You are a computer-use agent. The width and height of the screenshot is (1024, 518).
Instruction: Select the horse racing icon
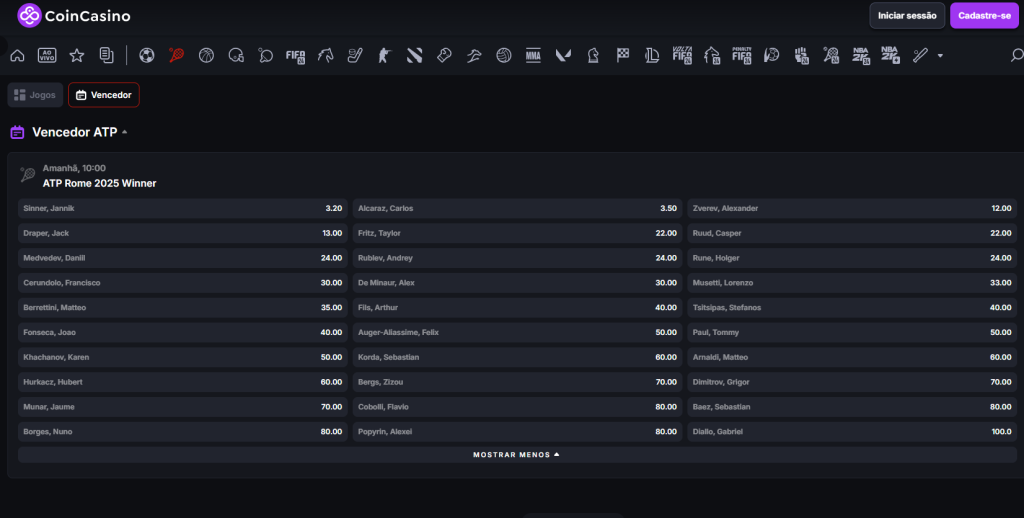325,56
